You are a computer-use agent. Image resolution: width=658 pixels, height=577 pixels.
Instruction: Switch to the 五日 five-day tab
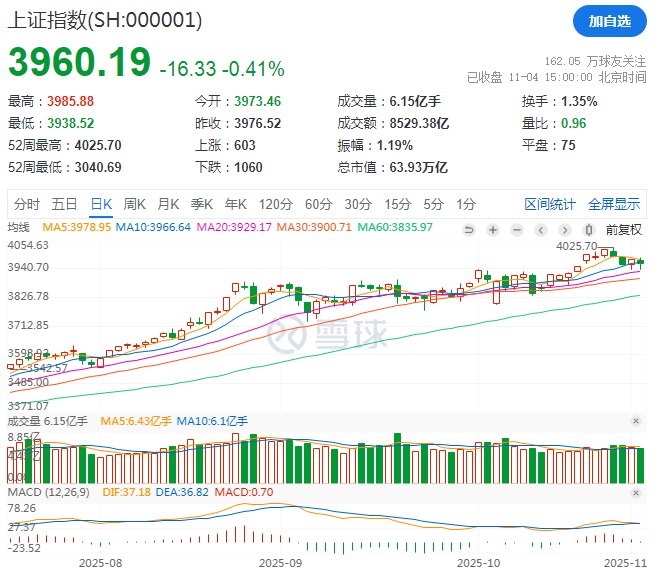click(x=64, y=204)
